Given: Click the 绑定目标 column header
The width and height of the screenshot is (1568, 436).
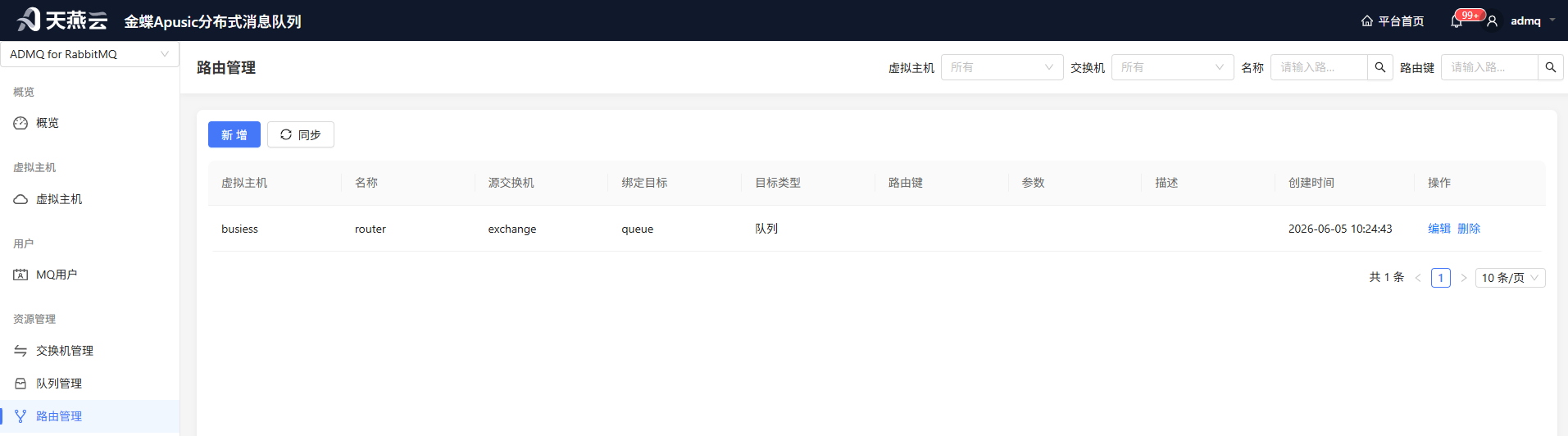Looking at the screenshot, I should click(x=644, y=183).
